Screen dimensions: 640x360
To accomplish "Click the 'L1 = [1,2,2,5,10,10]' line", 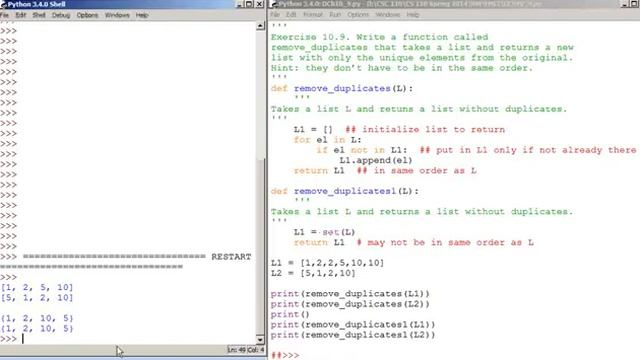I will pyautogui.click(x=327, y=263).
